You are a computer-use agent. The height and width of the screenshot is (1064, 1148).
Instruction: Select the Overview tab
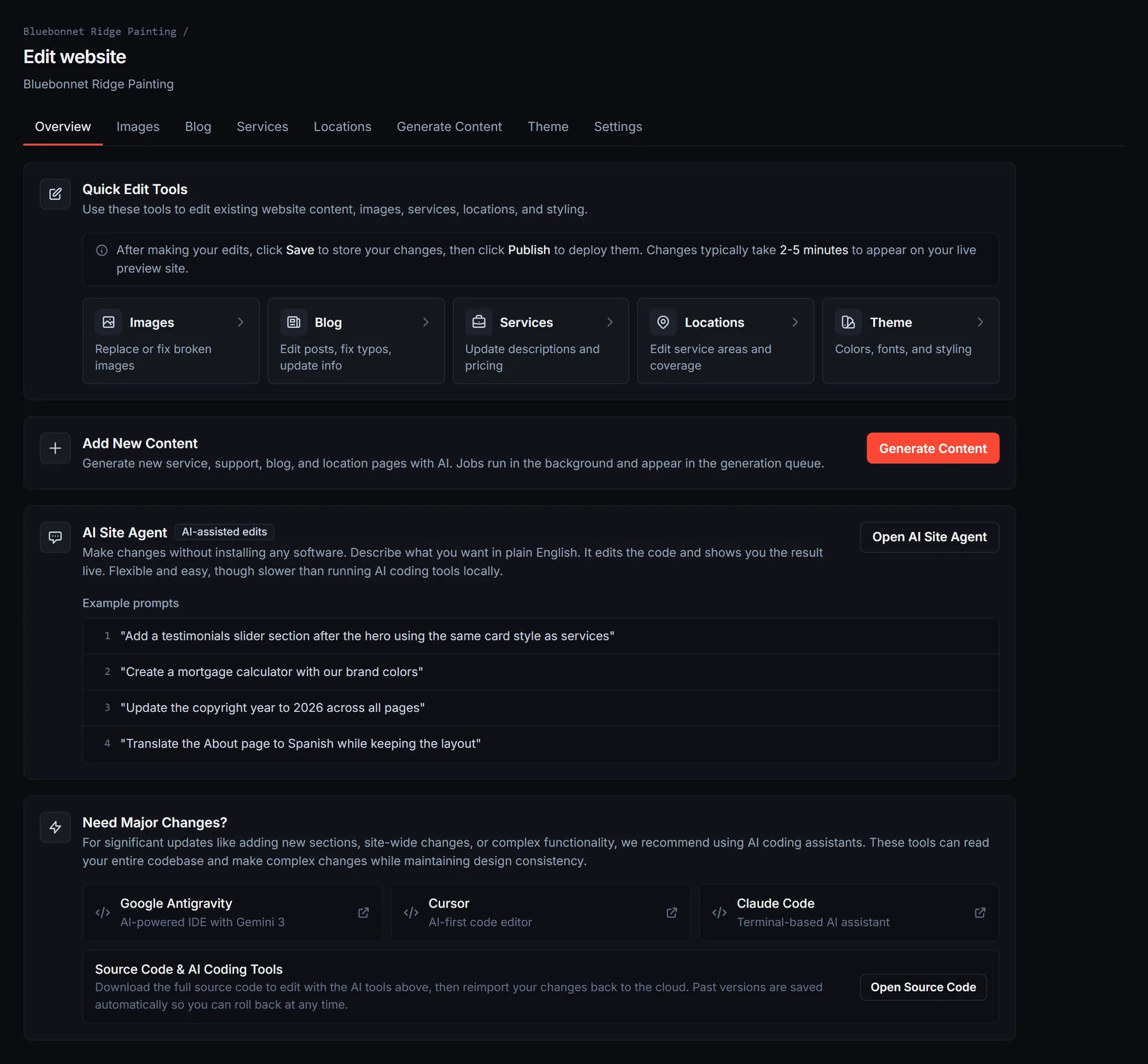click(x=63, y=127)
